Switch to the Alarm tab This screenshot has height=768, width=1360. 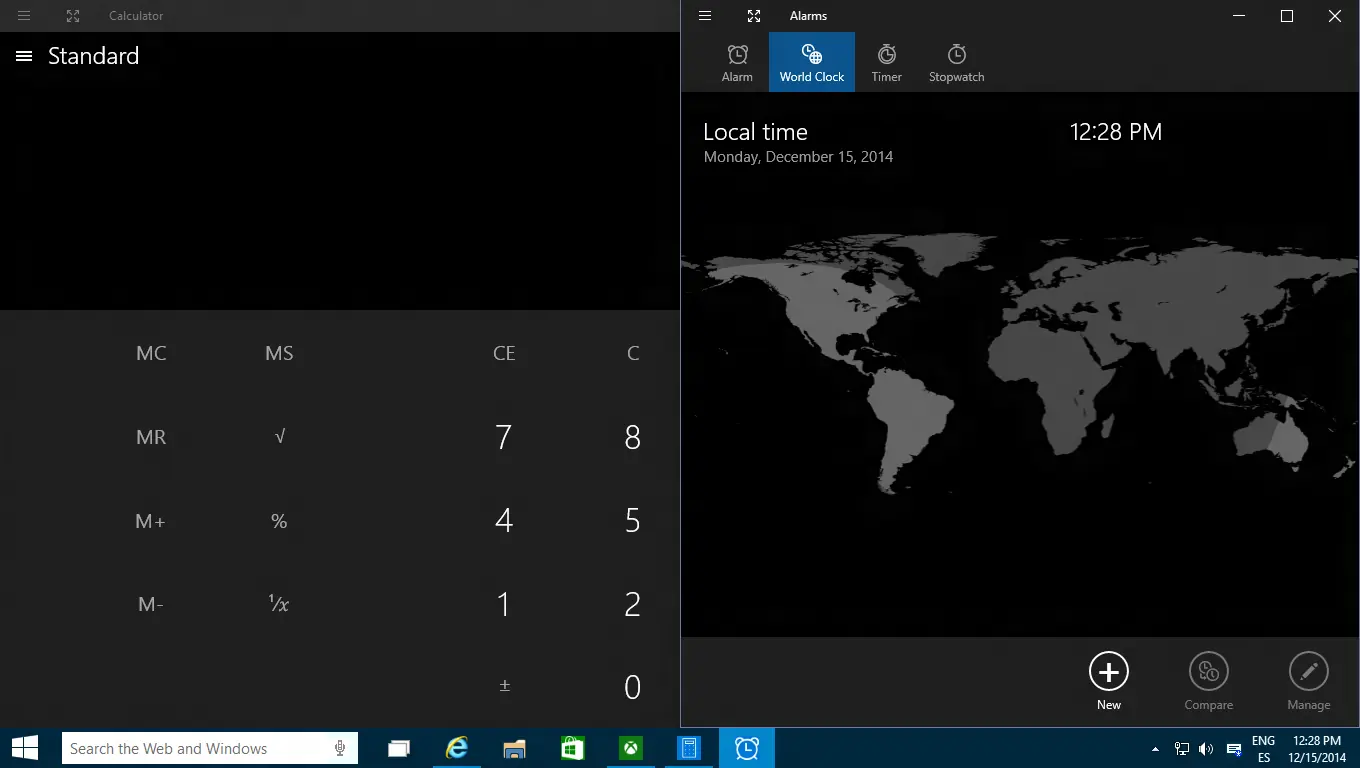(x=737, y=61)
